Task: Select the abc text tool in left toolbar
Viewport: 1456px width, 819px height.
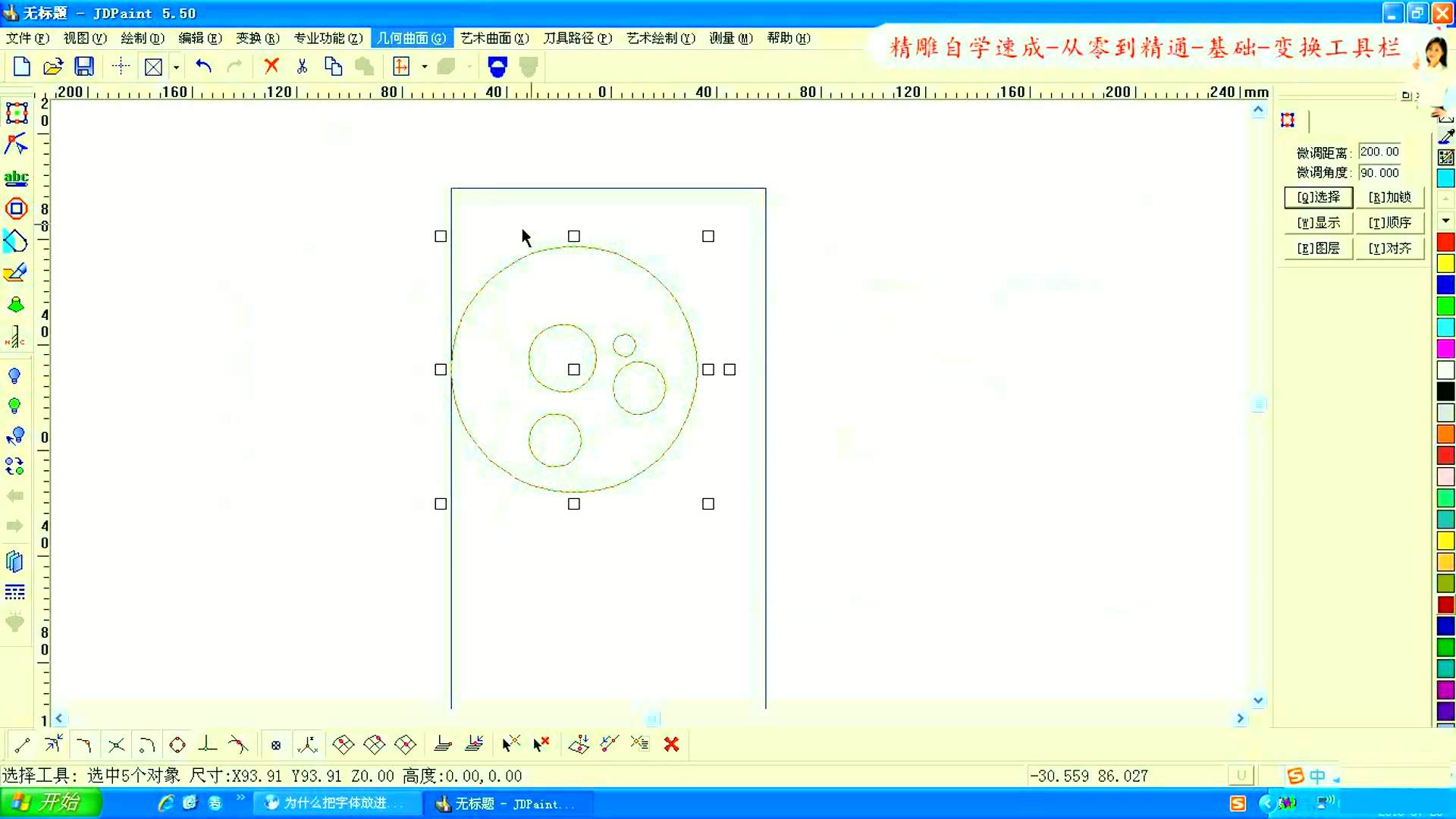Action: pos(17,178)
